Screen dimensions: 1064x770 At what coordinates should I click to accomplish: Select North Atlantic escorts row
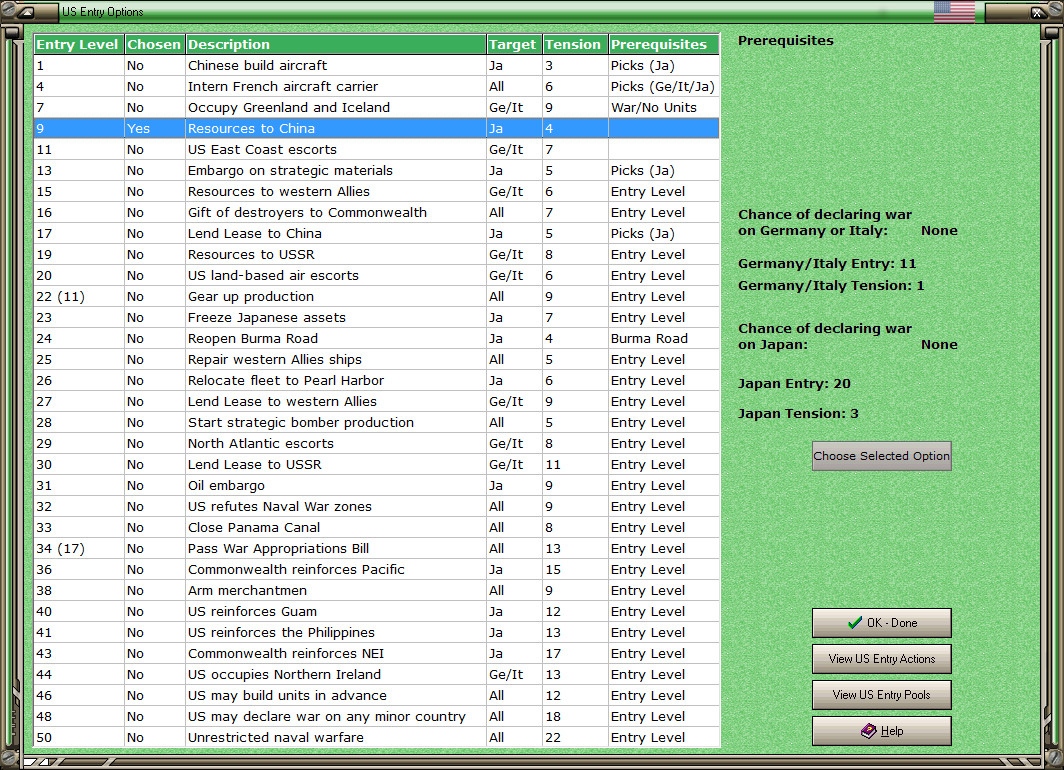pyautogui.click(x=377, y=444)
